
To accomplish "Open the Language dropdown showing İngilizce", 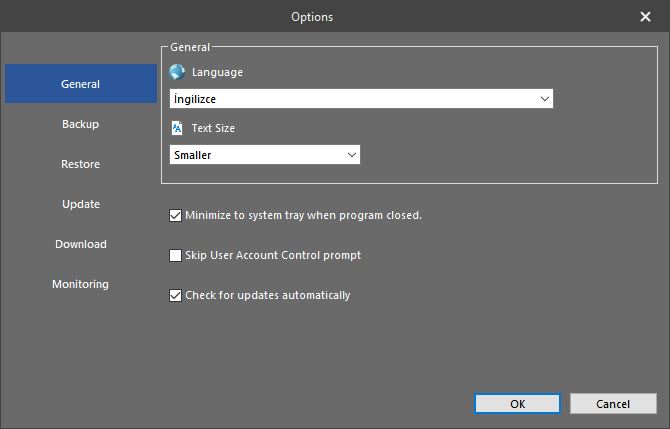I will (361, 99).
